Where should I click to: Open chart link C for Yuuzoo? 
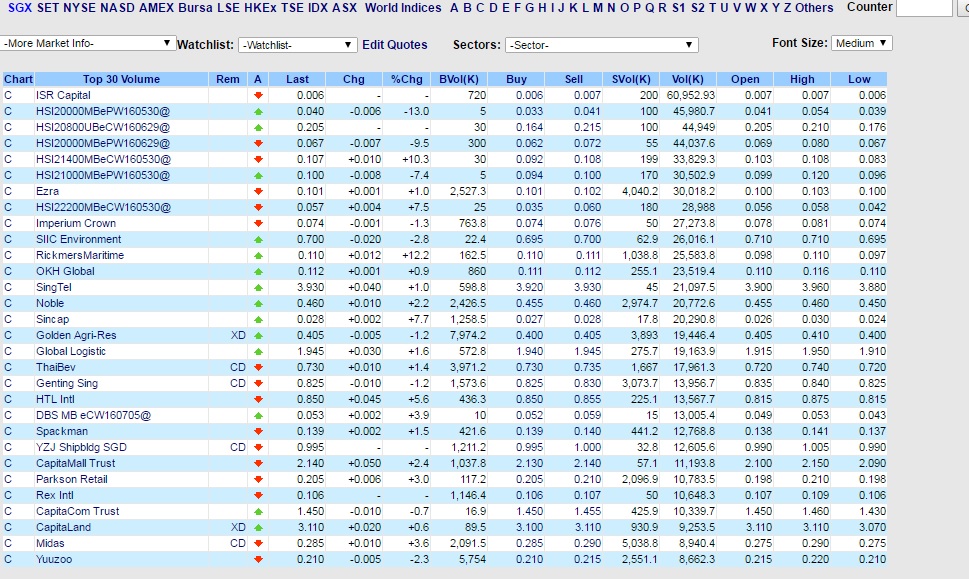[8, 559]
